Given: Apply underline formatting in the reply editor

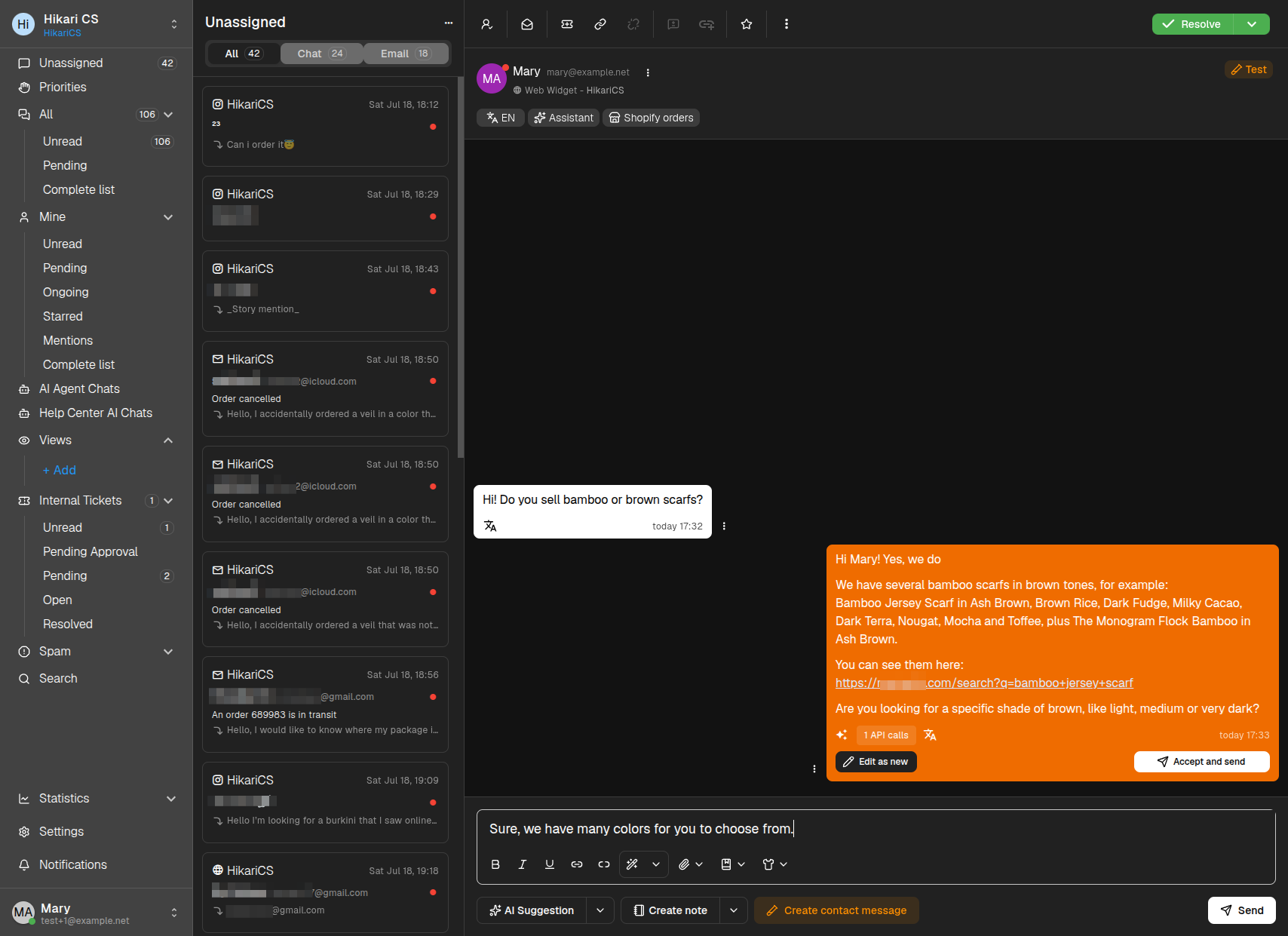Looking at the screenshot, I should pyautogui.click(x=550, y=864).
